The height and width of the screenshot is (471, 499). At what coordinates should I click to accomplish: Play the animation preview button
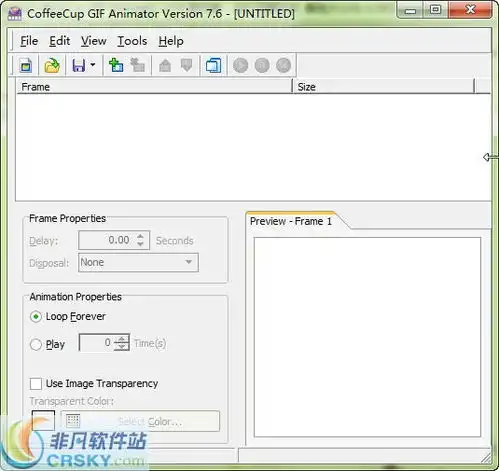click(x=240, y=65)
